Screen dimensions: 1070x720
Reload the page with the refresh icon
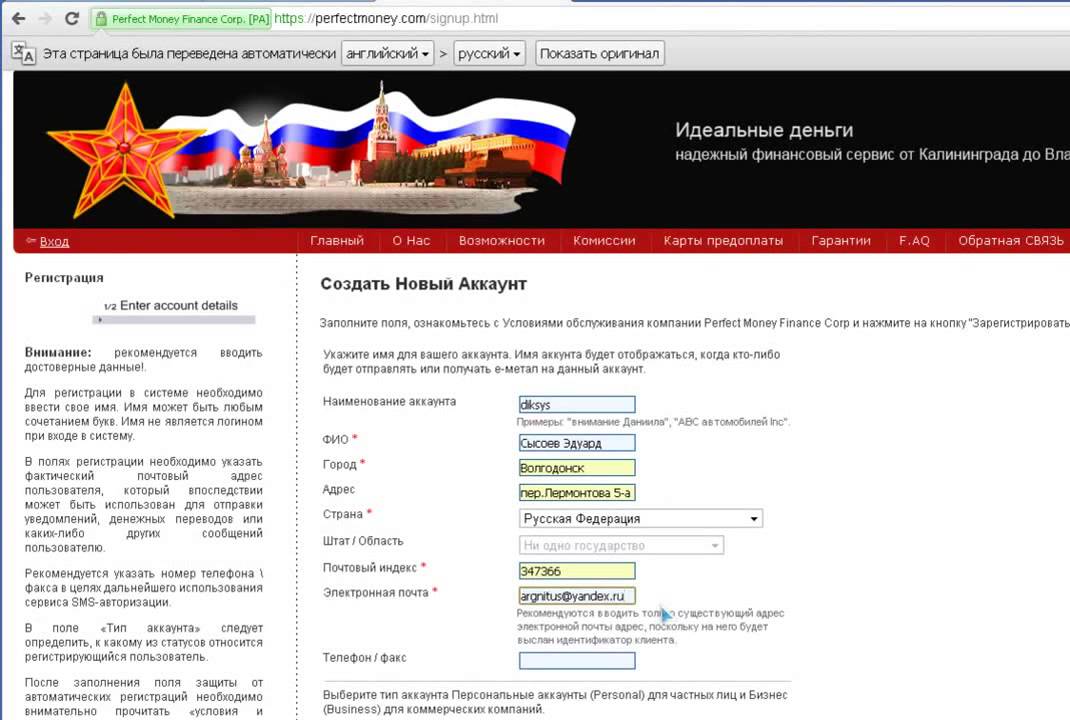[x=72, y=18]
